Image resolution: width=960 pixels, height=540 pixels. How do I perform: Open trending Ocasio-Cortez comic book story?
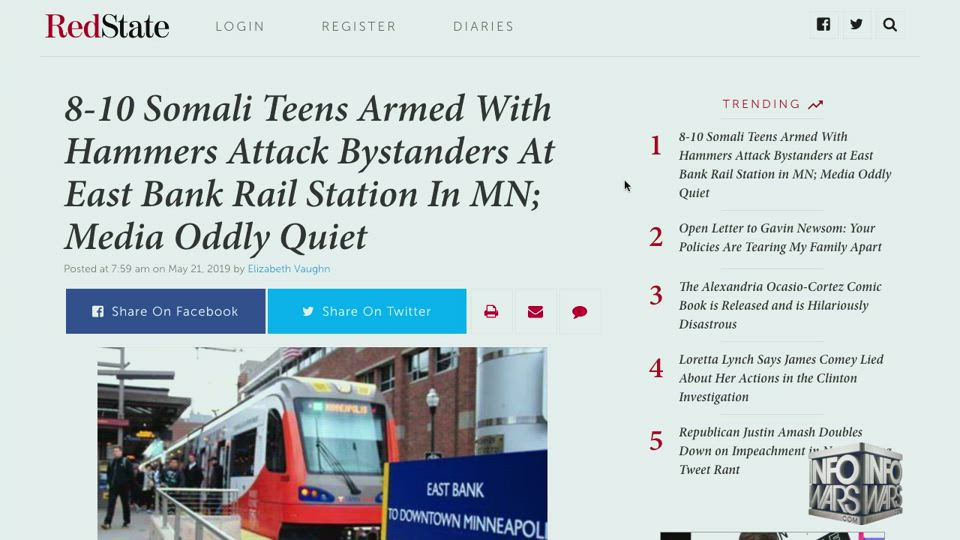point(780,306)
